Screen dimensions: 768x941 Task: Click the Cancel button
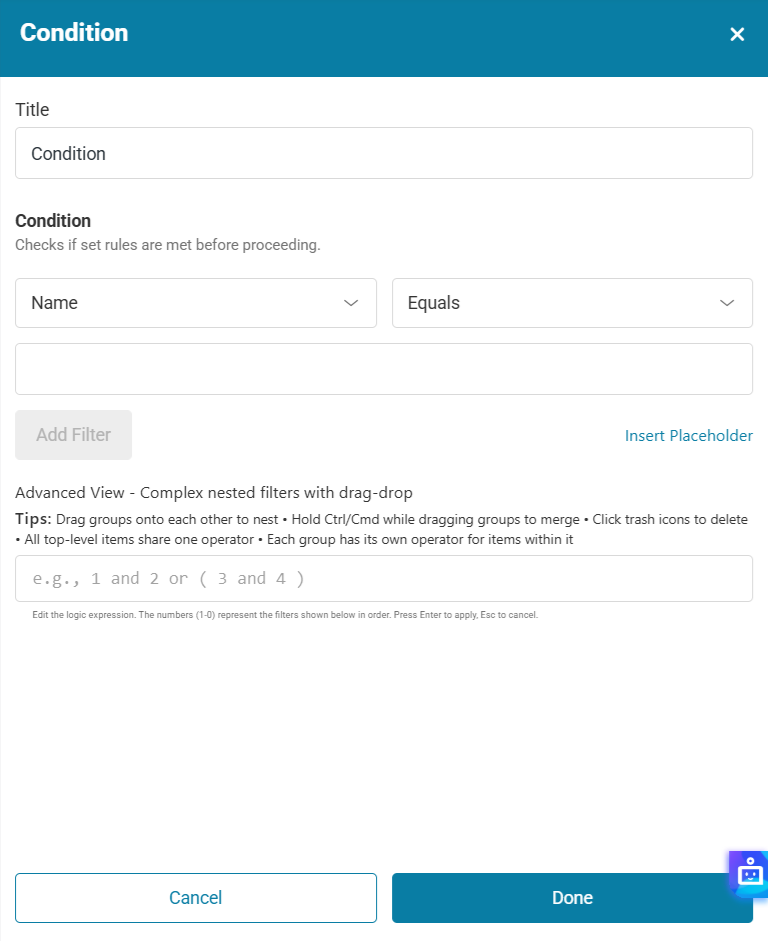tap(196, 898)
